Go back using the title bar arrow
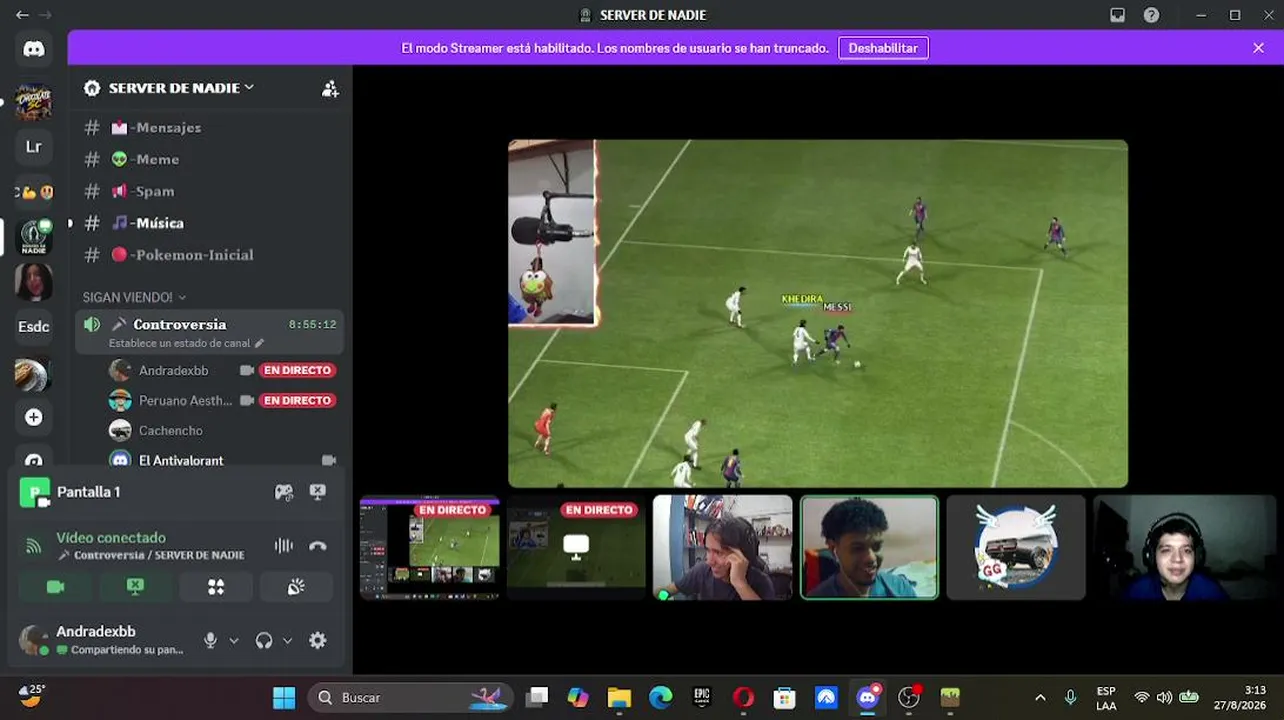 click(22, 15)
